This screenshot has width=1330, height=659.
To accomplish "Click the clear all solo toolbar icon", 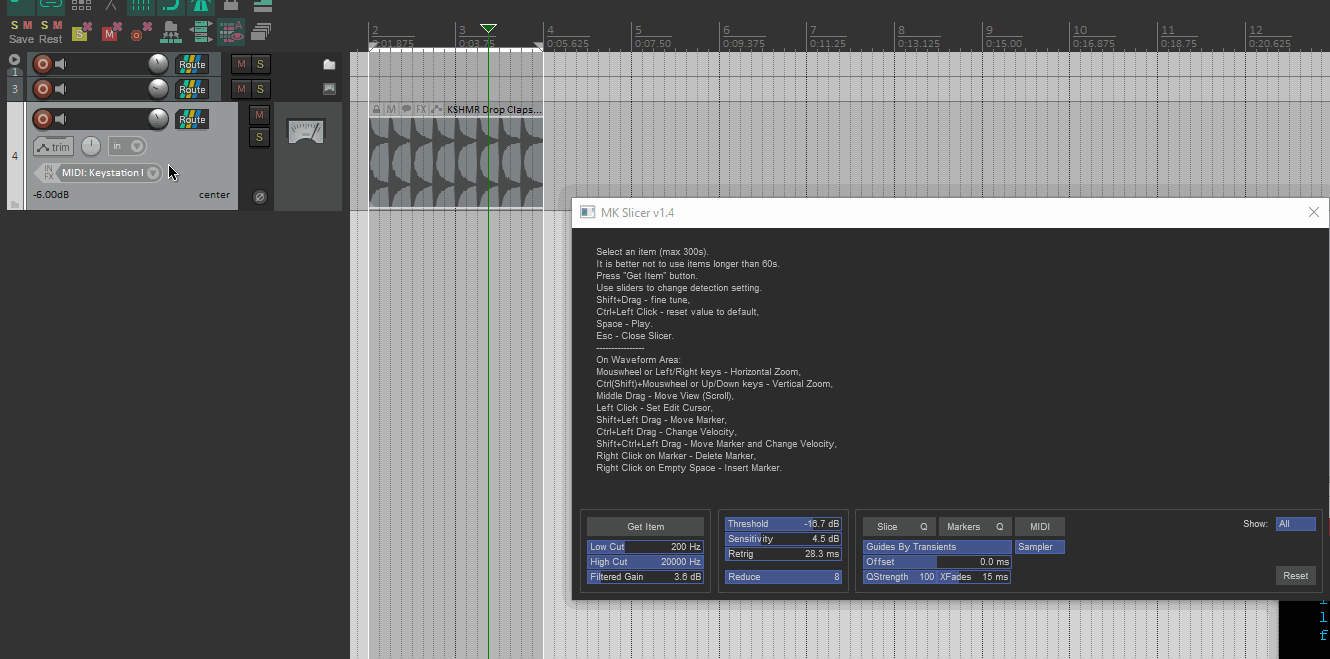I will (82, 33).
